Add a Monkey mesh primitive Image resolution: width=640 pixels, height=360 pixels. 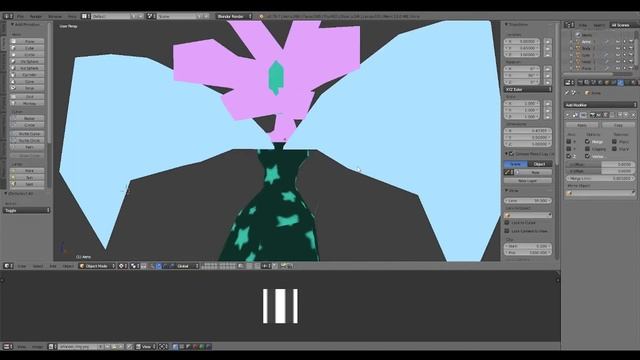tap(27, 103)
